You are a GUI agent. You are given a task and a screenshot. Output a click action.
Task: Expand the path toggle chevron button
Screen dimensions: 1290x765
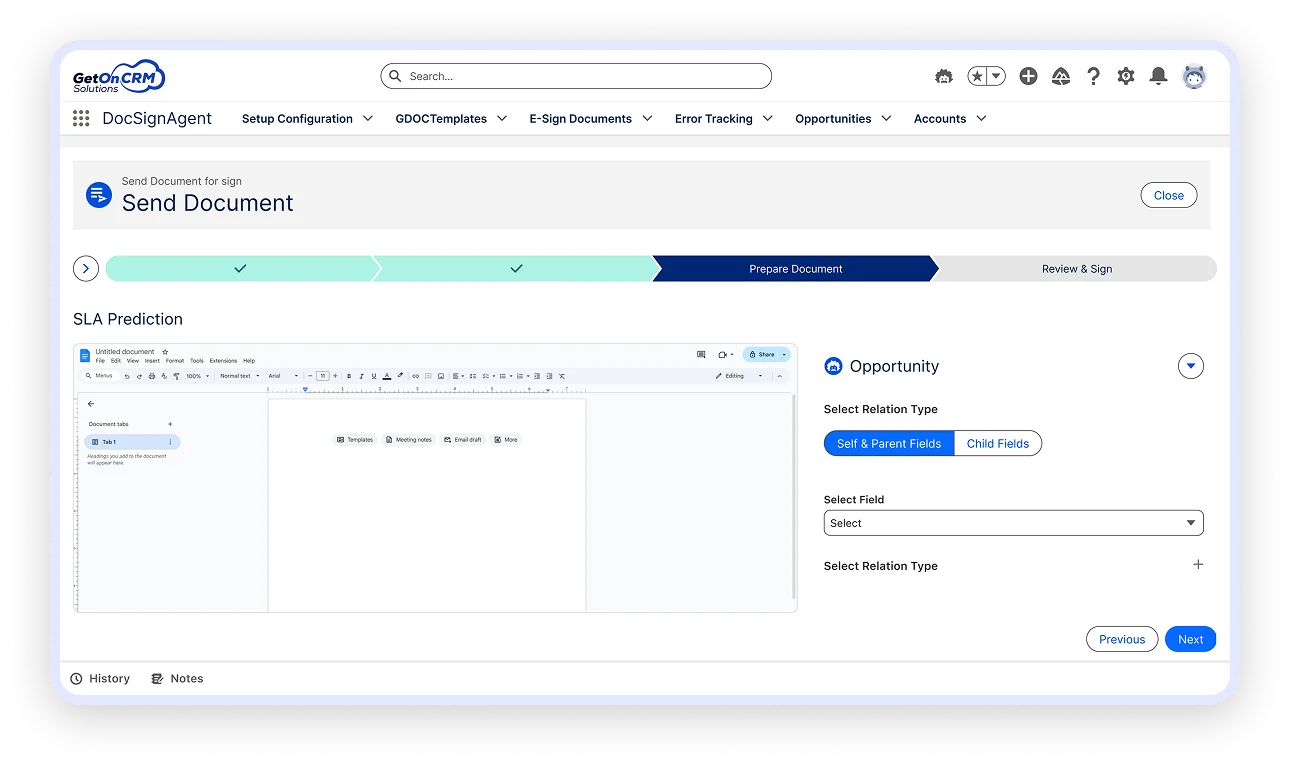[86, 268]
